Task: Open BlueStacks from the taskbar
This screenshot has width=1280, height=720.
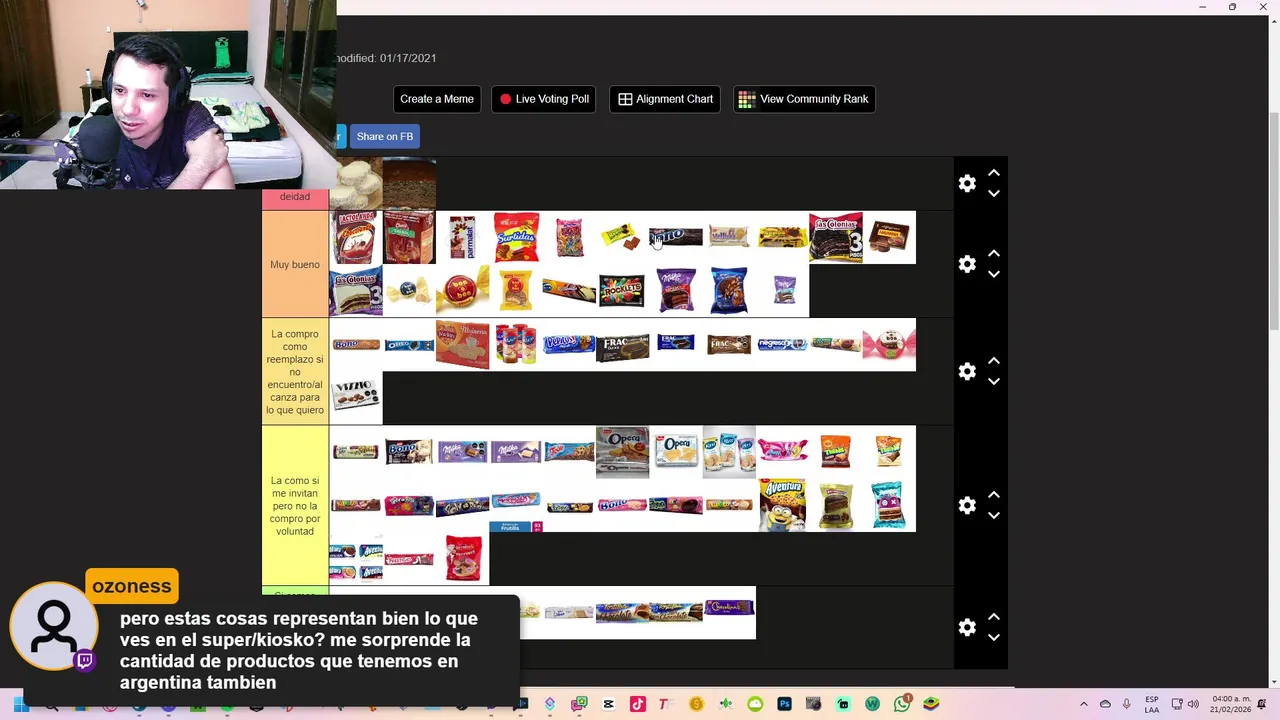Action: (x=931, y=705)
